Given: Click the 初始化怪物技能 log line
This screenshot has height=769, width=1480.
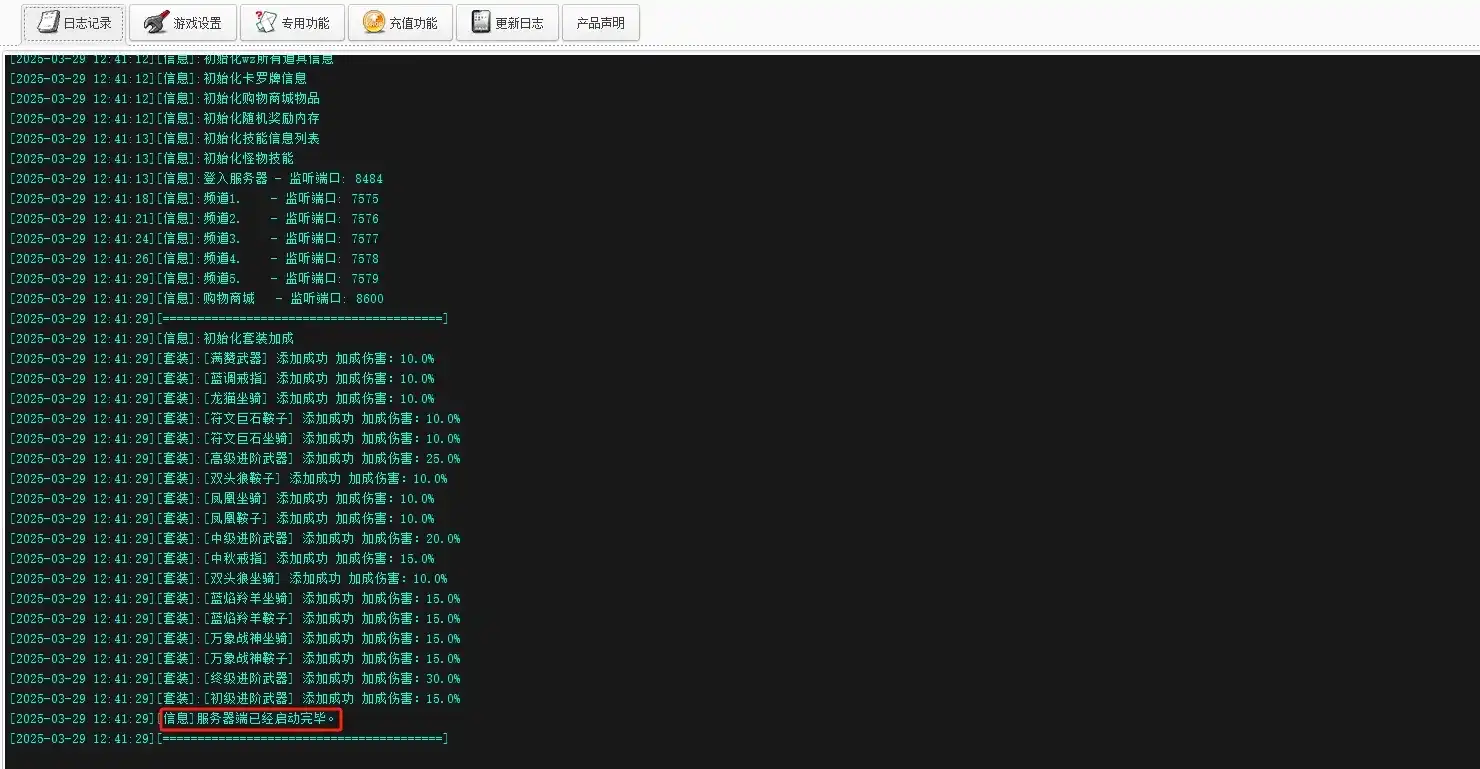Looking at the screenshot, I should [x=151, y=158].
